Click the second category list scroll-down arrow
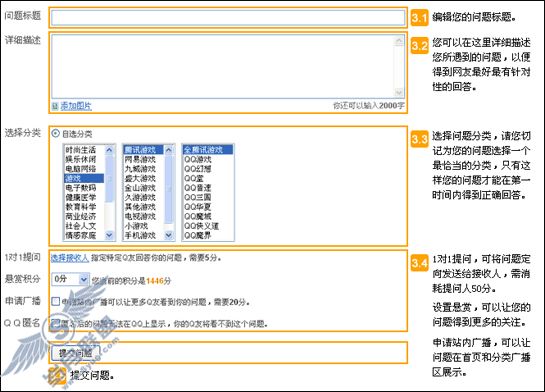This screenshot has width=545, height=392. click(169, 235)
